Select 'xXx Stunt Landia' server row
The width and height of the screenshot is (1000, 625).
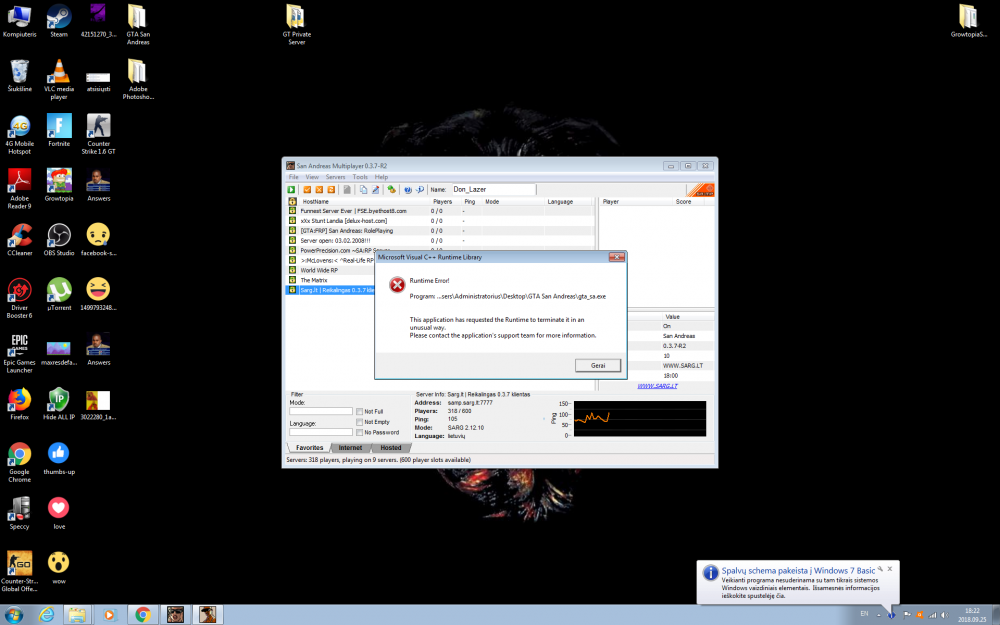coord(440,221)
